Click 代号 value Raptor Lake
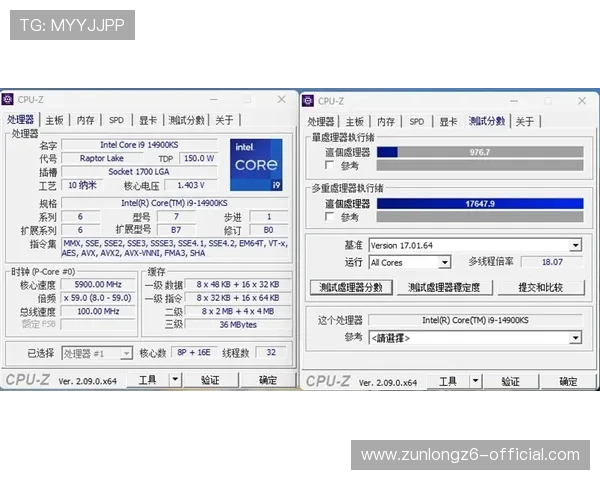Viewport: 600px width, 480px height. 102,158
